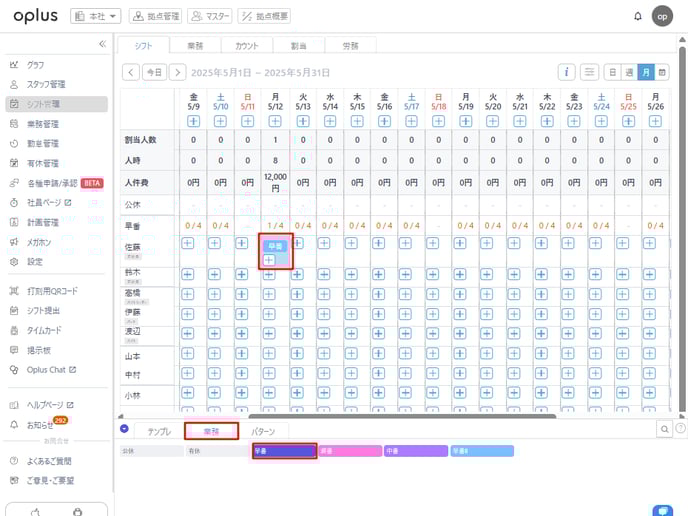Open the chat bubble icon at bottom right

coord(660,508)
